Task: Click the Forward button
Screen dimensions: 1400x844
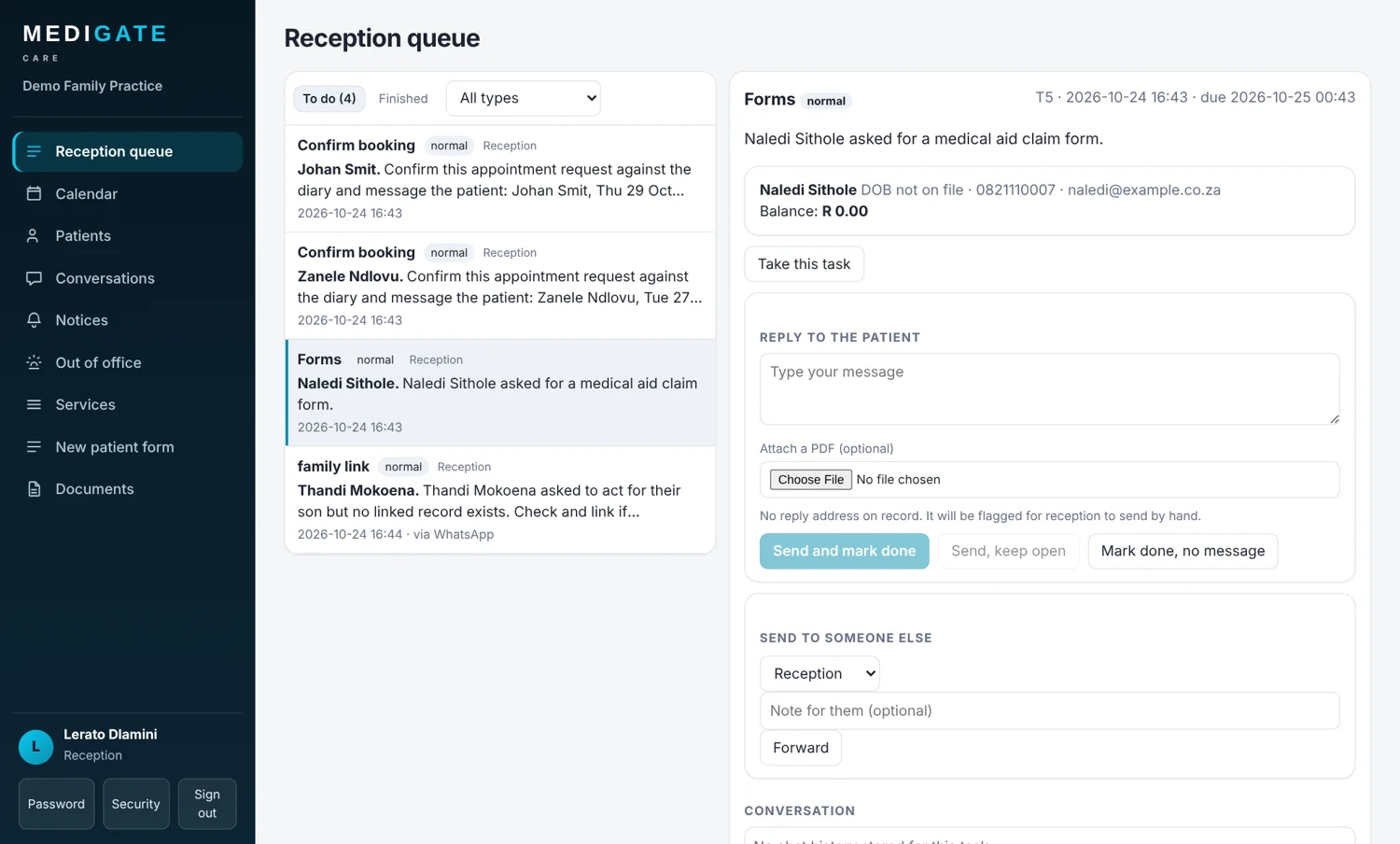Action: pos(801,748)
